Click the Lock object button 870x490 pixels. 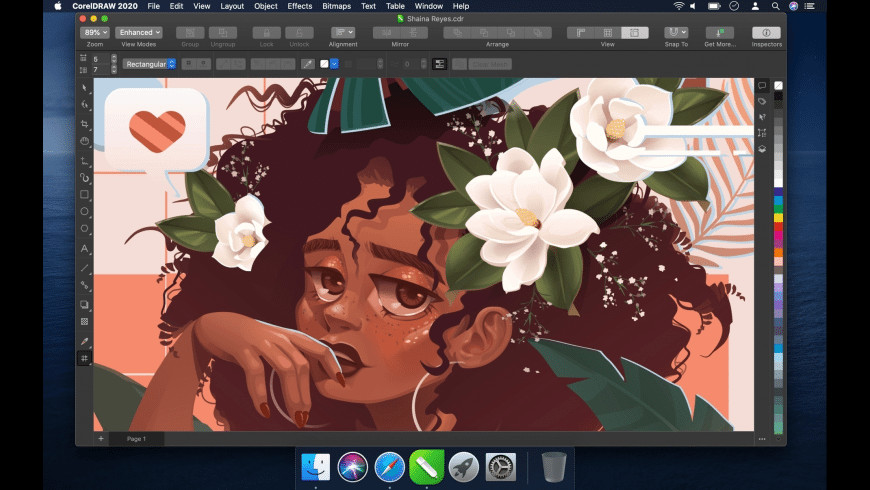click(x=266, y=33)
